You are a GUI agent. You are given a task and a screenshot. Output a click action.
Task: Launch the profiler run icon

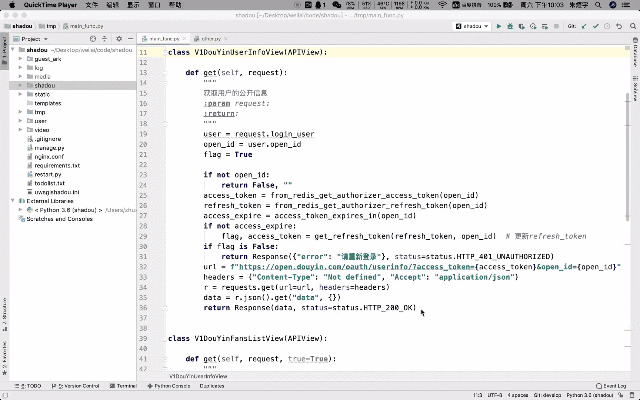click(x=533, y=26)
